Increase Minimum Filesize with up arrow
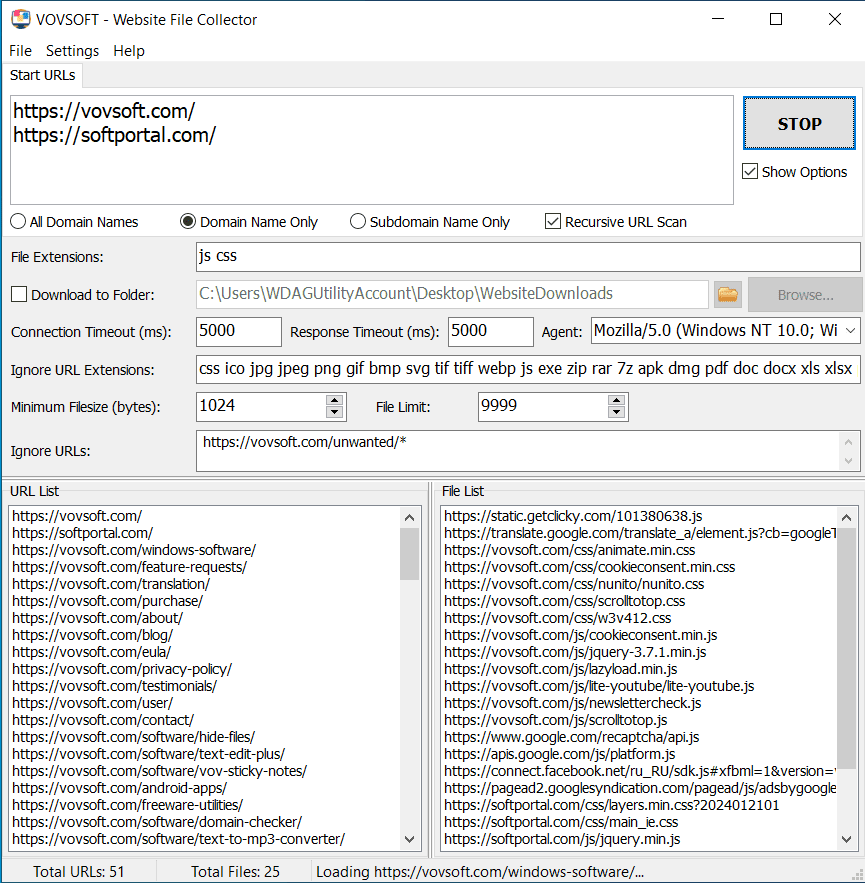The height and width of the screenshot is (883, 865). 335,400
